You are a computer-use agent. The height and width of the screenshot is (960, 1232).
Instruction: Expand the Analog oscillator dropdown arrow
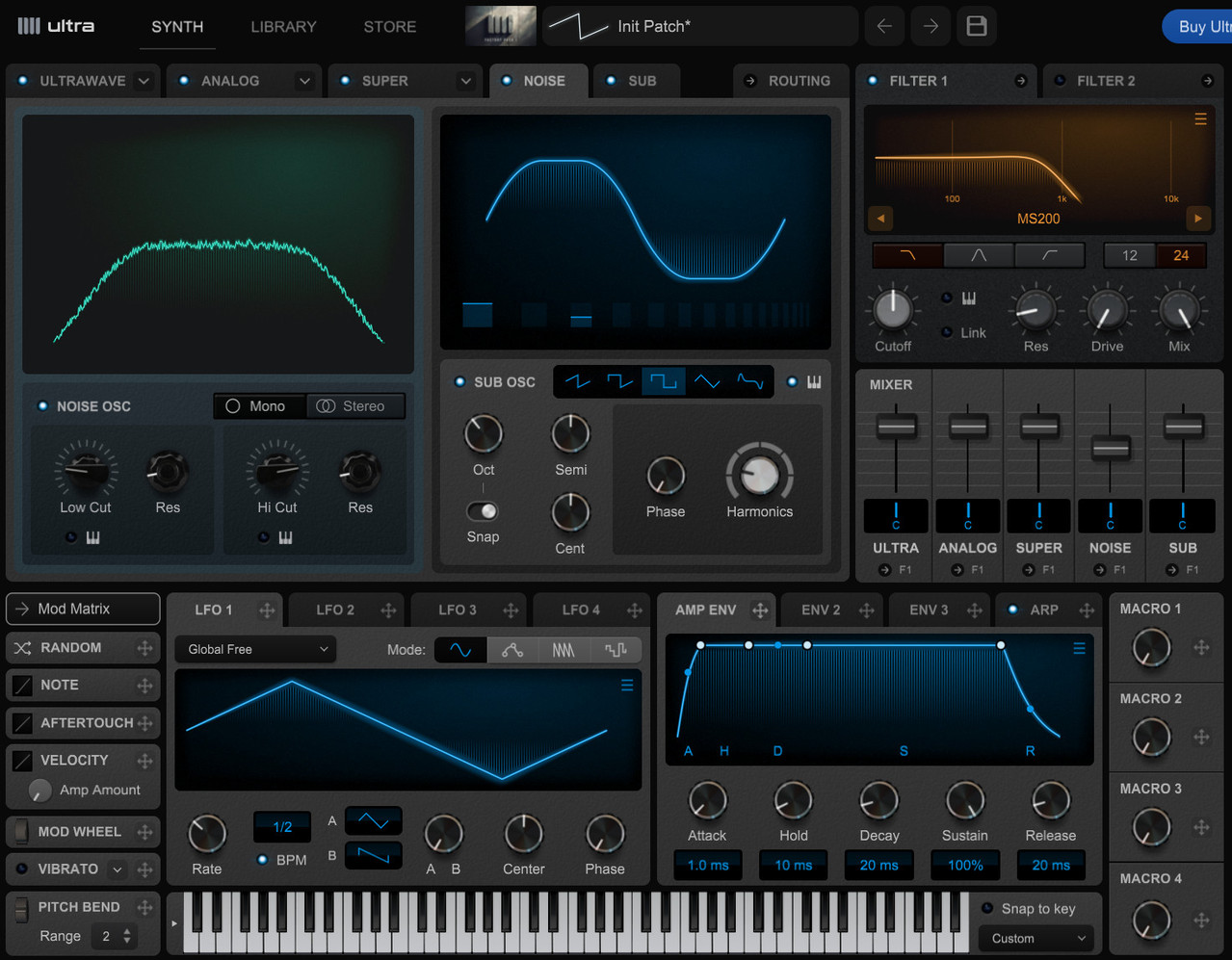tap(304, 81)
